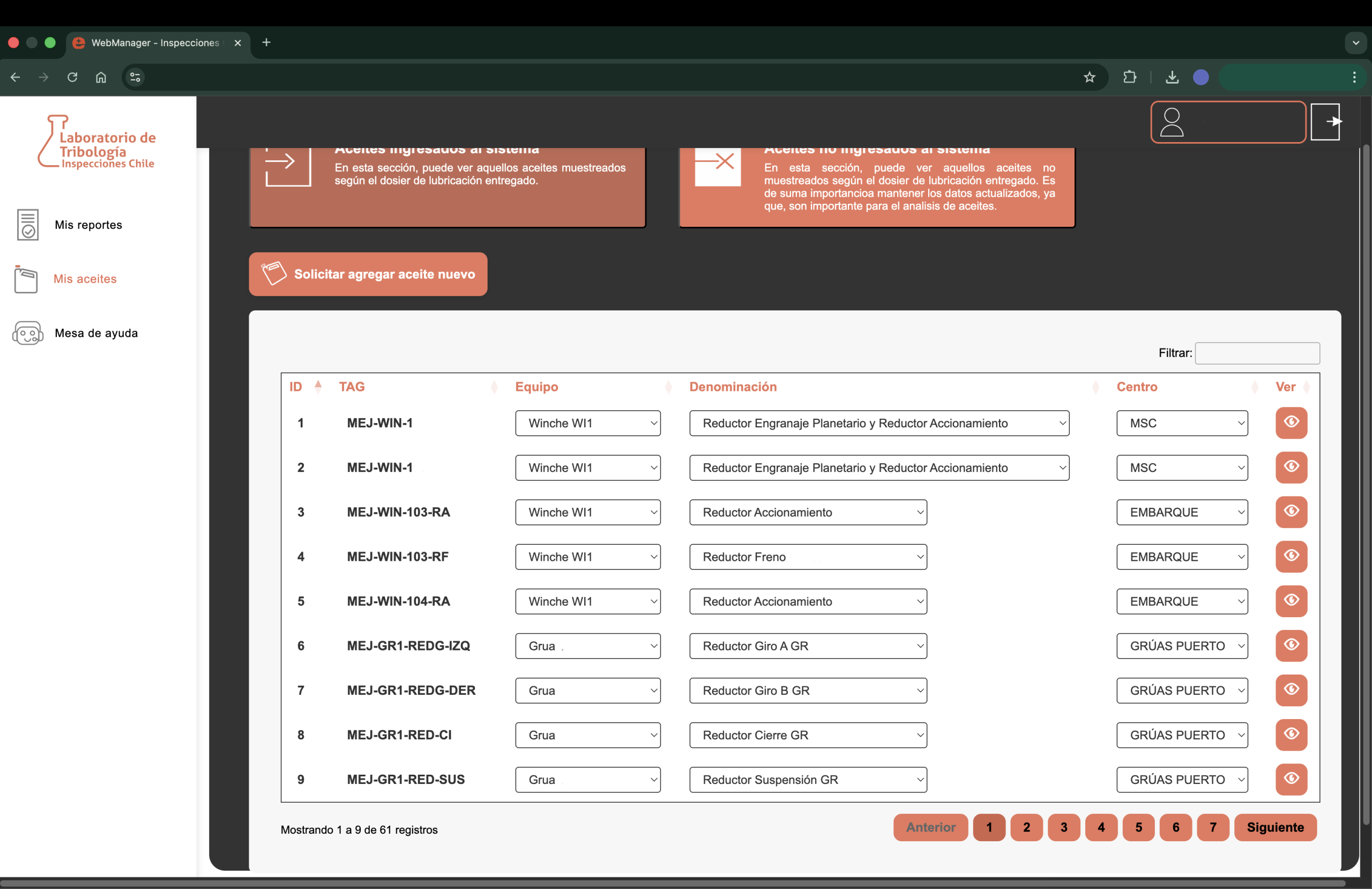Click the user profile icon
1372x889 pixels.
(x=1172, y=122)
